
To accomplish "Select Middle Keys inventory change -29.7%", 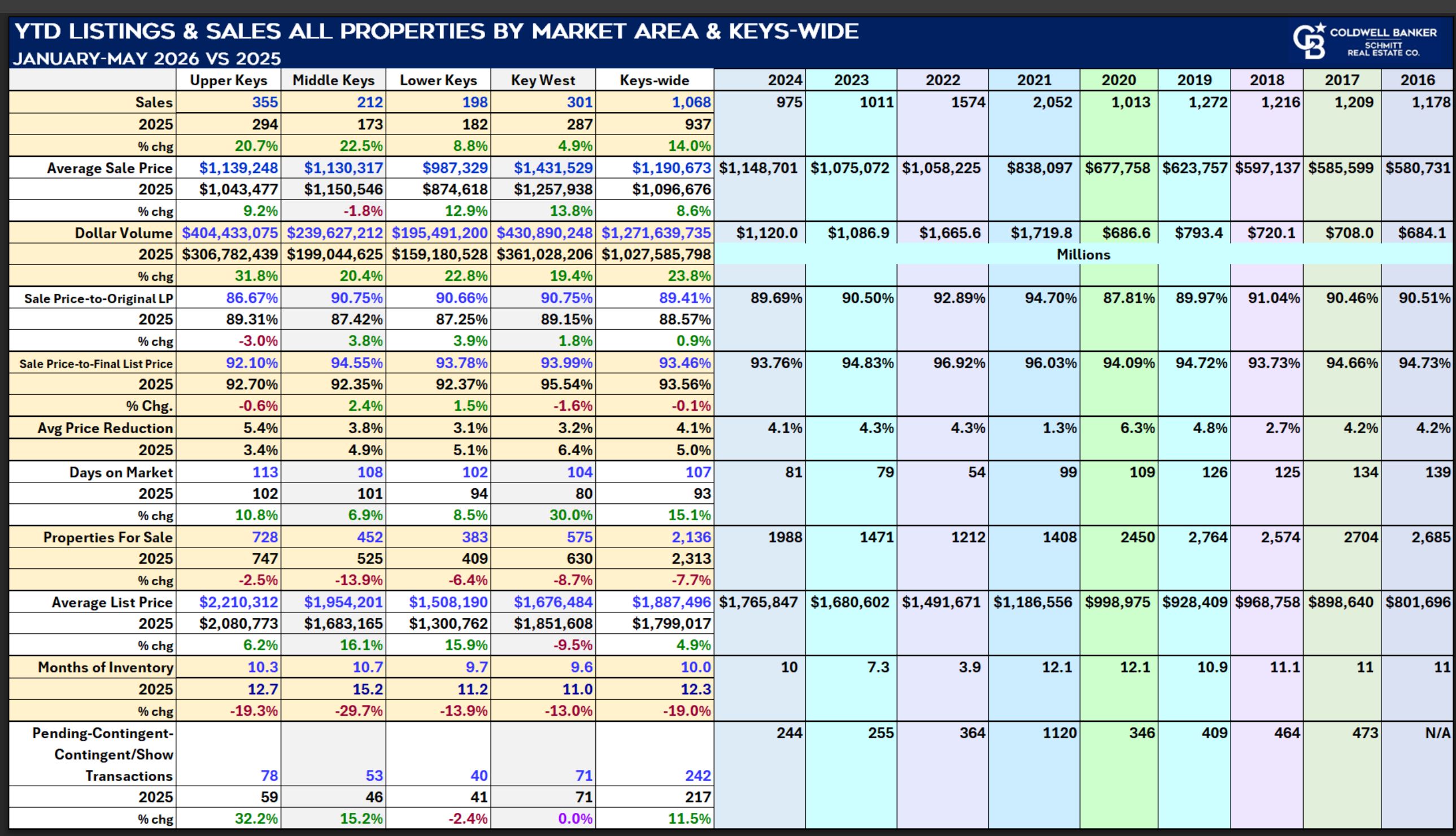I will pyautogui.click(x=359, y=711).
